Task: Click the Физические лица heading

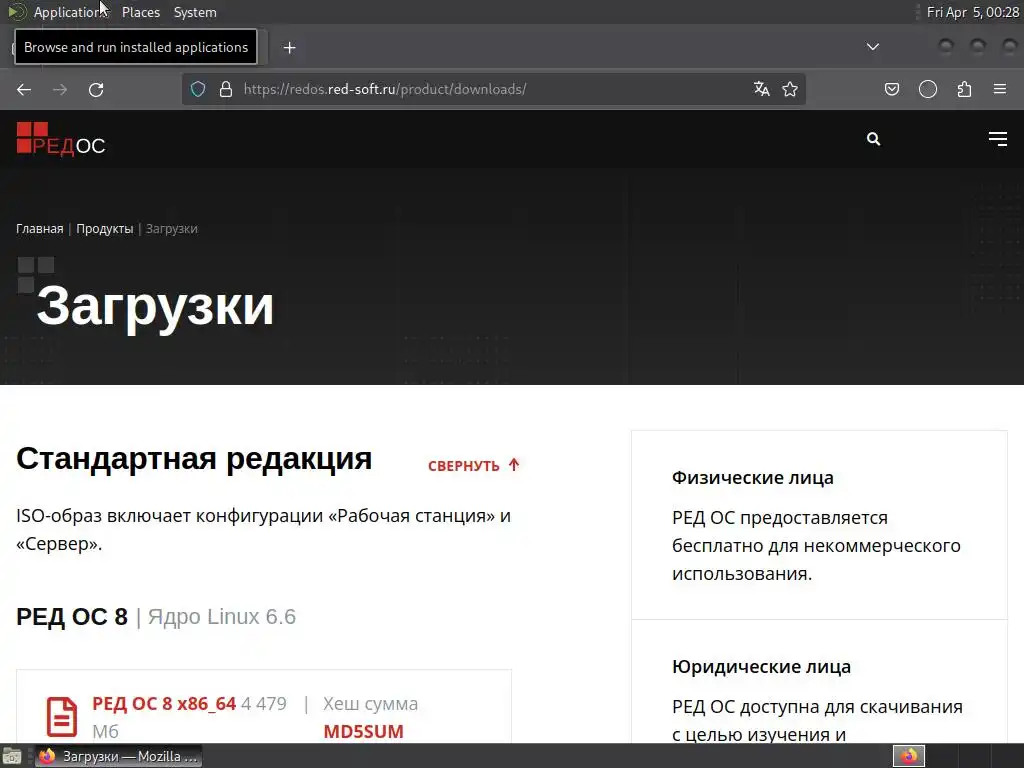Action: pos(752,477)
